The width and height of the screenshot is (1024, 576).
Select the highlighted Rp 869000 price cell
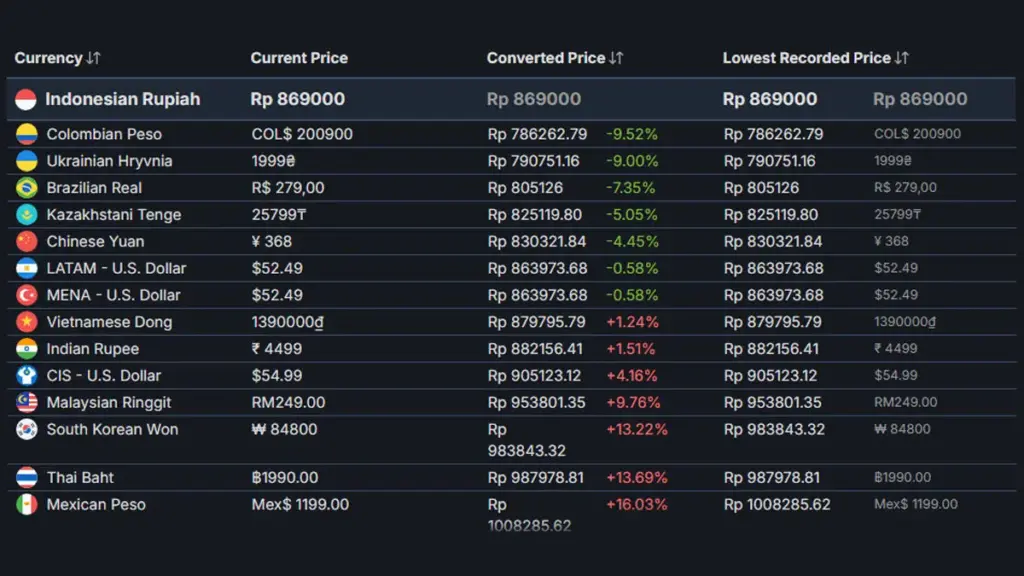(294, 99)
